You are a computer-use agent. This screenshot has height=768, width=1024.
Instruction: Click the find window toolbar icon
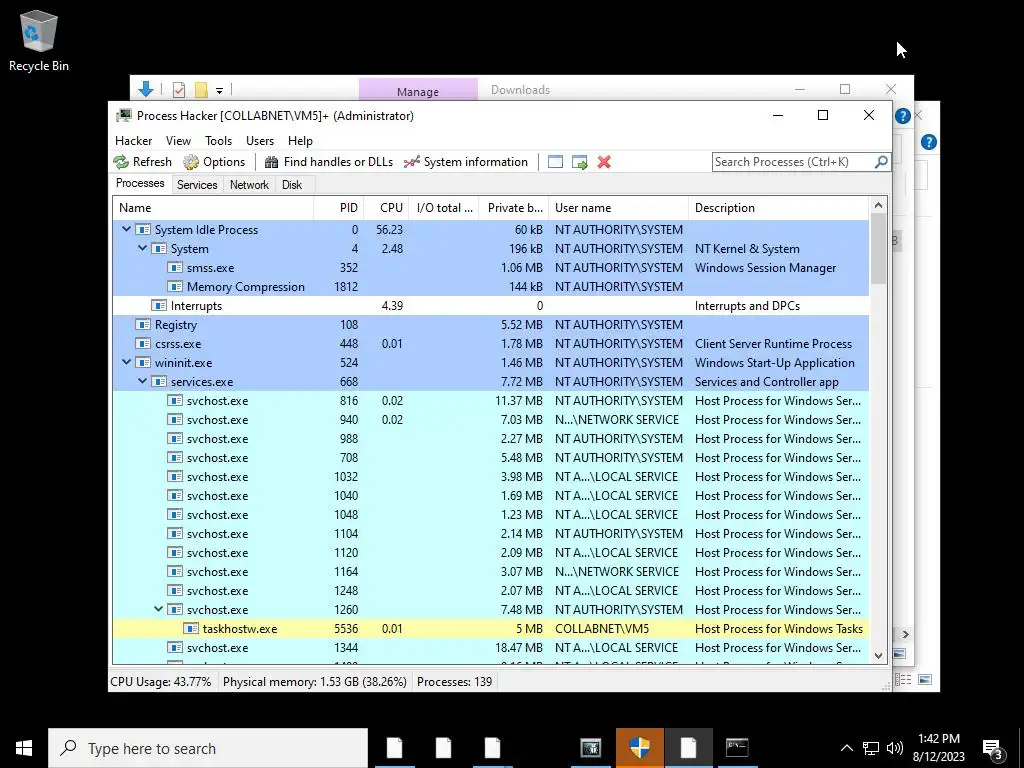(555, 162)
